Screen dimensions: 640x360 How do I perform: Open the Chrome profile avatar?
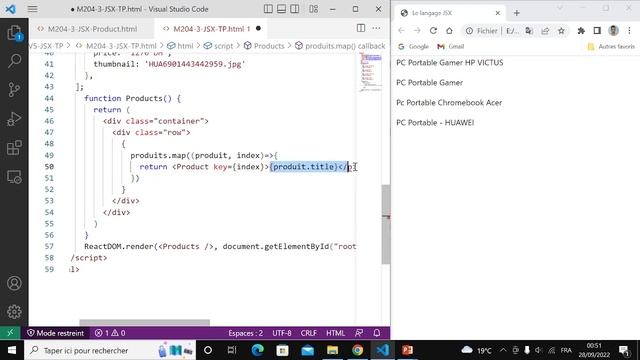pyautogui.click(x=613, y=31)
